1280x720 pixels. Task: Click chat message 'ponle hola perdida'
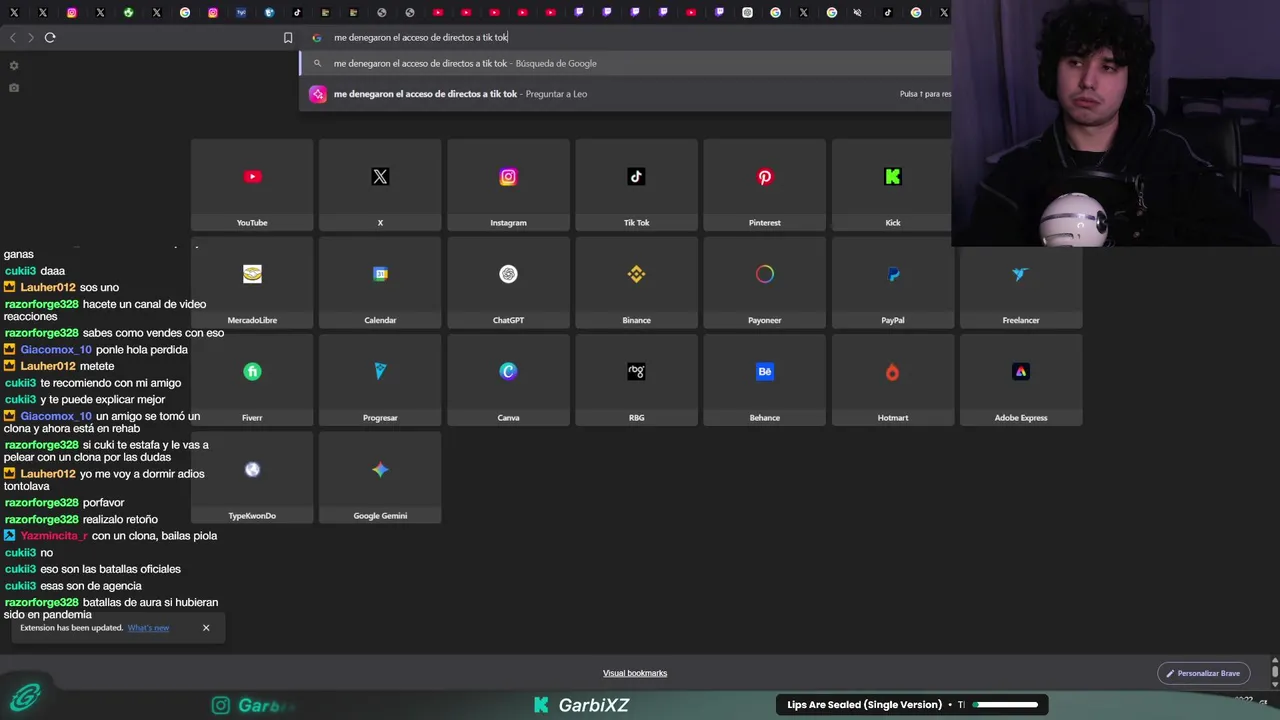(x=142, y=350)
